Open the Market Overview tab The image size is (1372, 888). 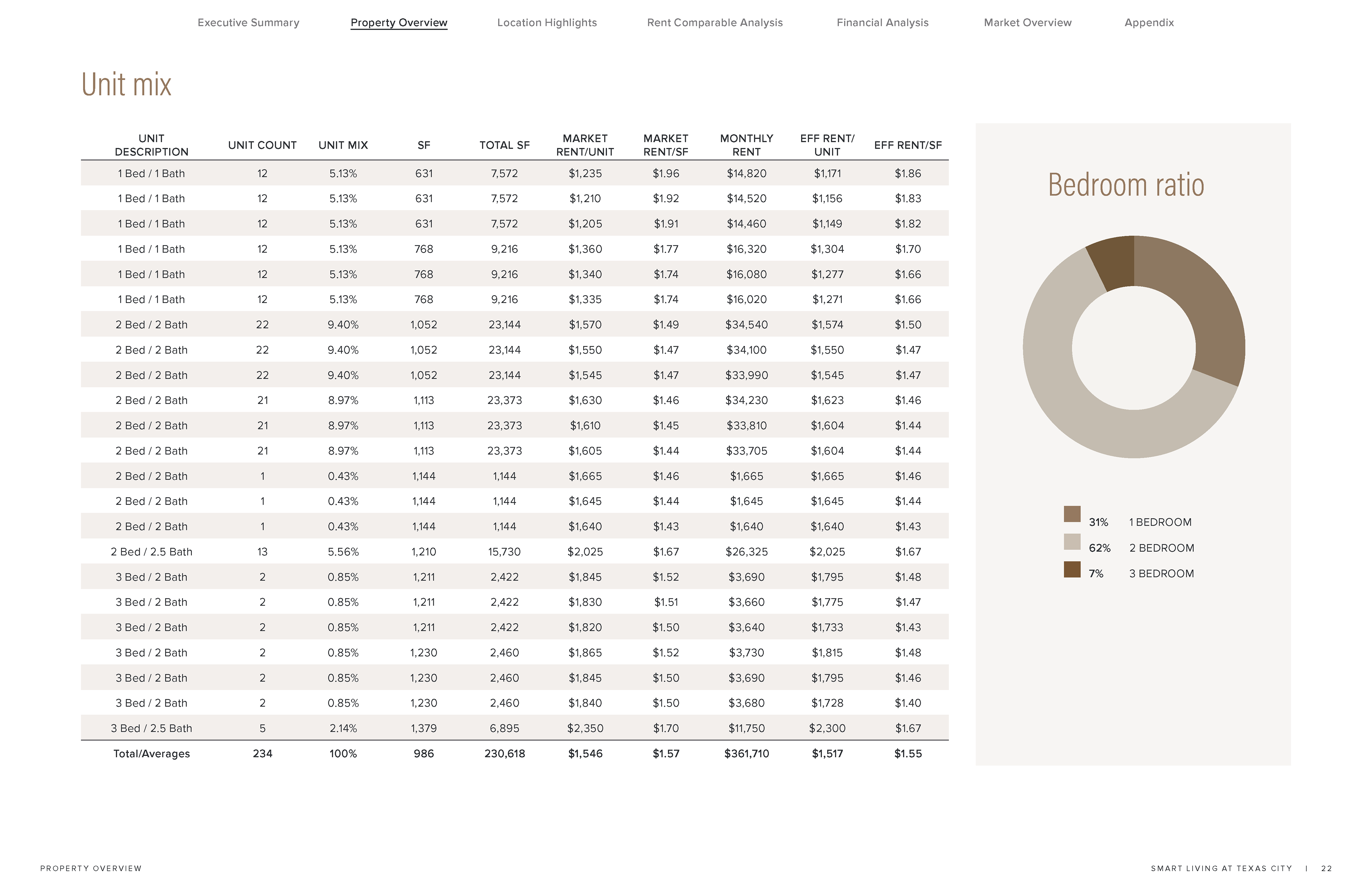1027,23
